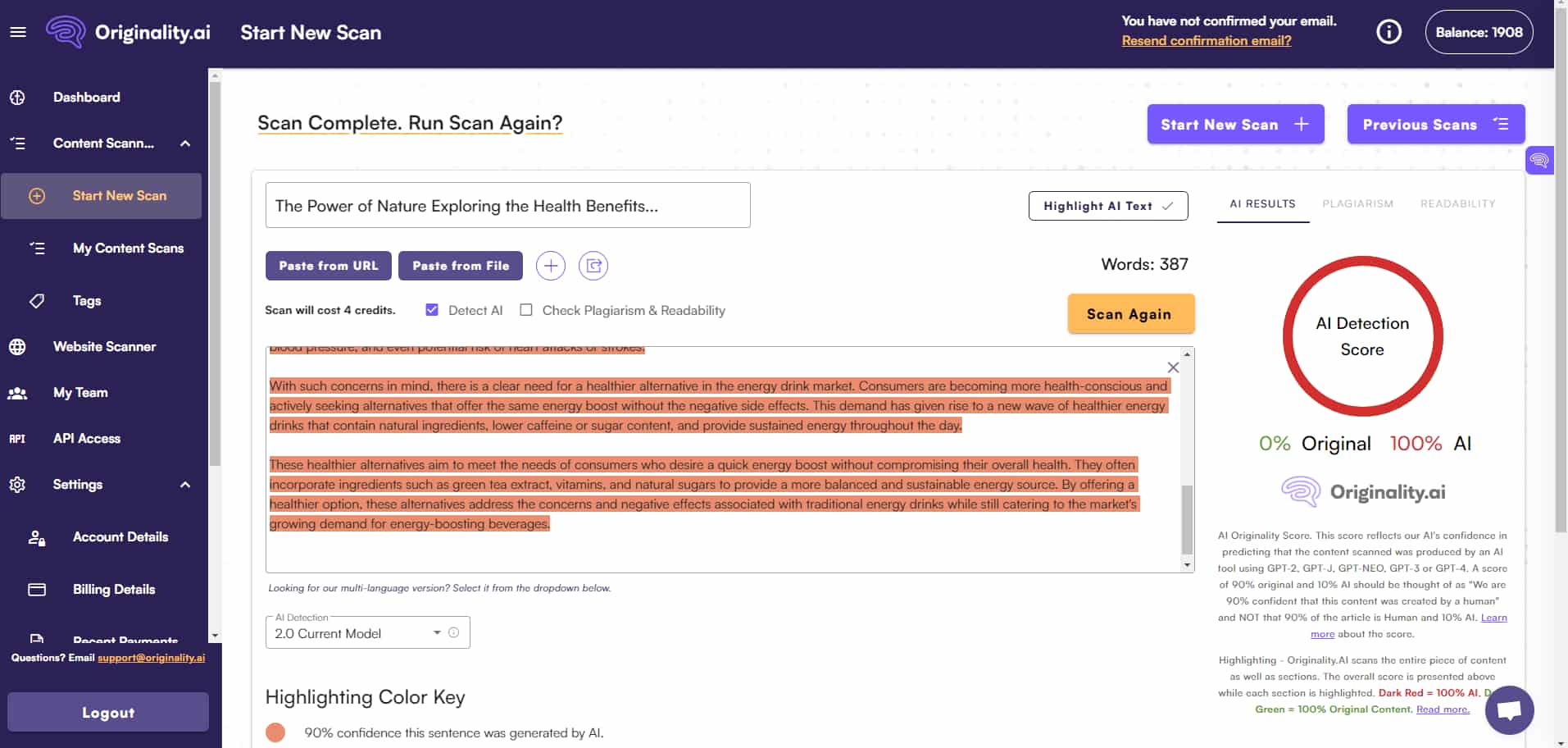
Task: Click Resend confirmation email link
Action: 1205,40
